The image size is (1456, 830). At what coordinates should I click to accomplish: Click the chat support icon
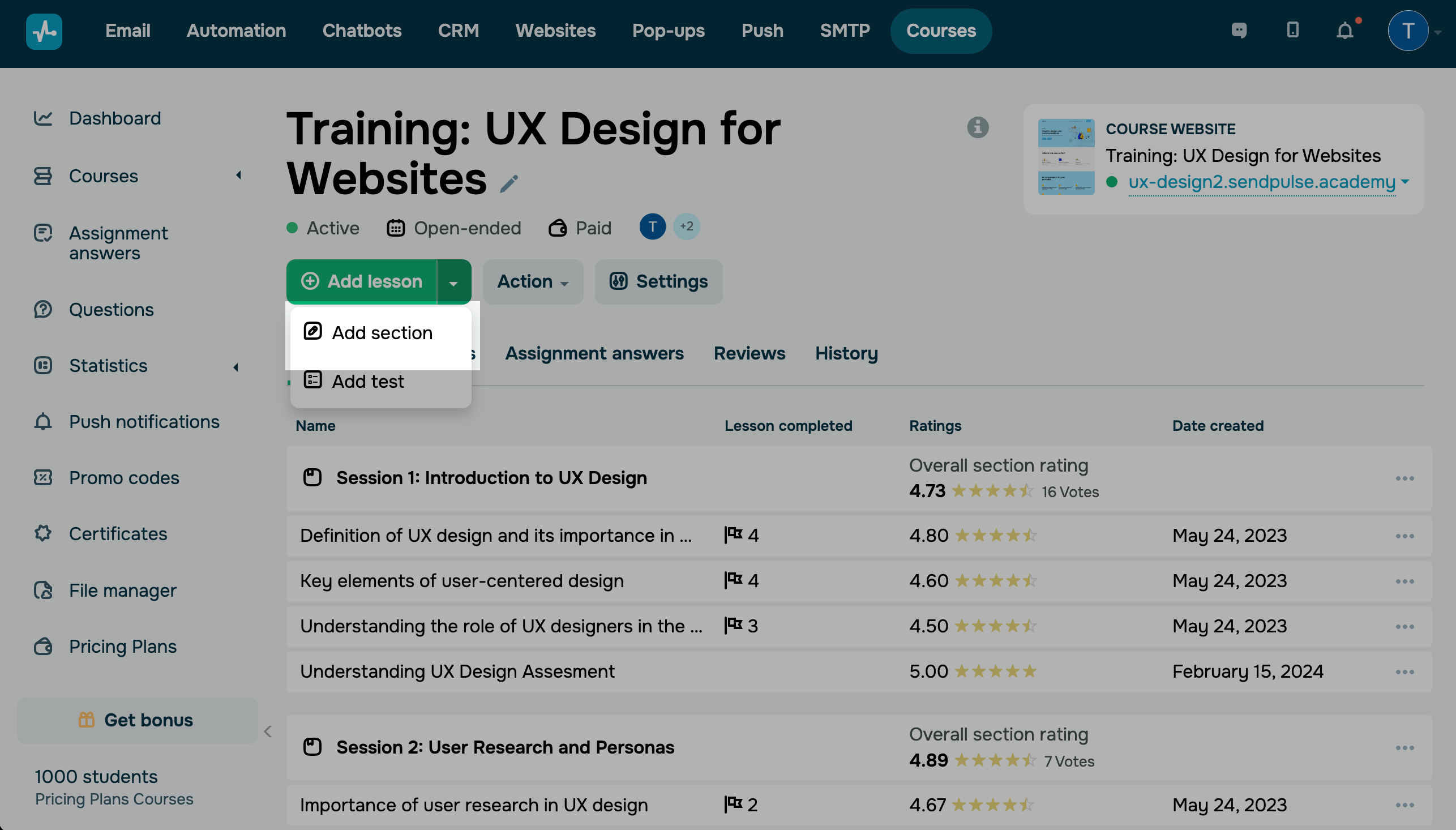click(1239, 30)
